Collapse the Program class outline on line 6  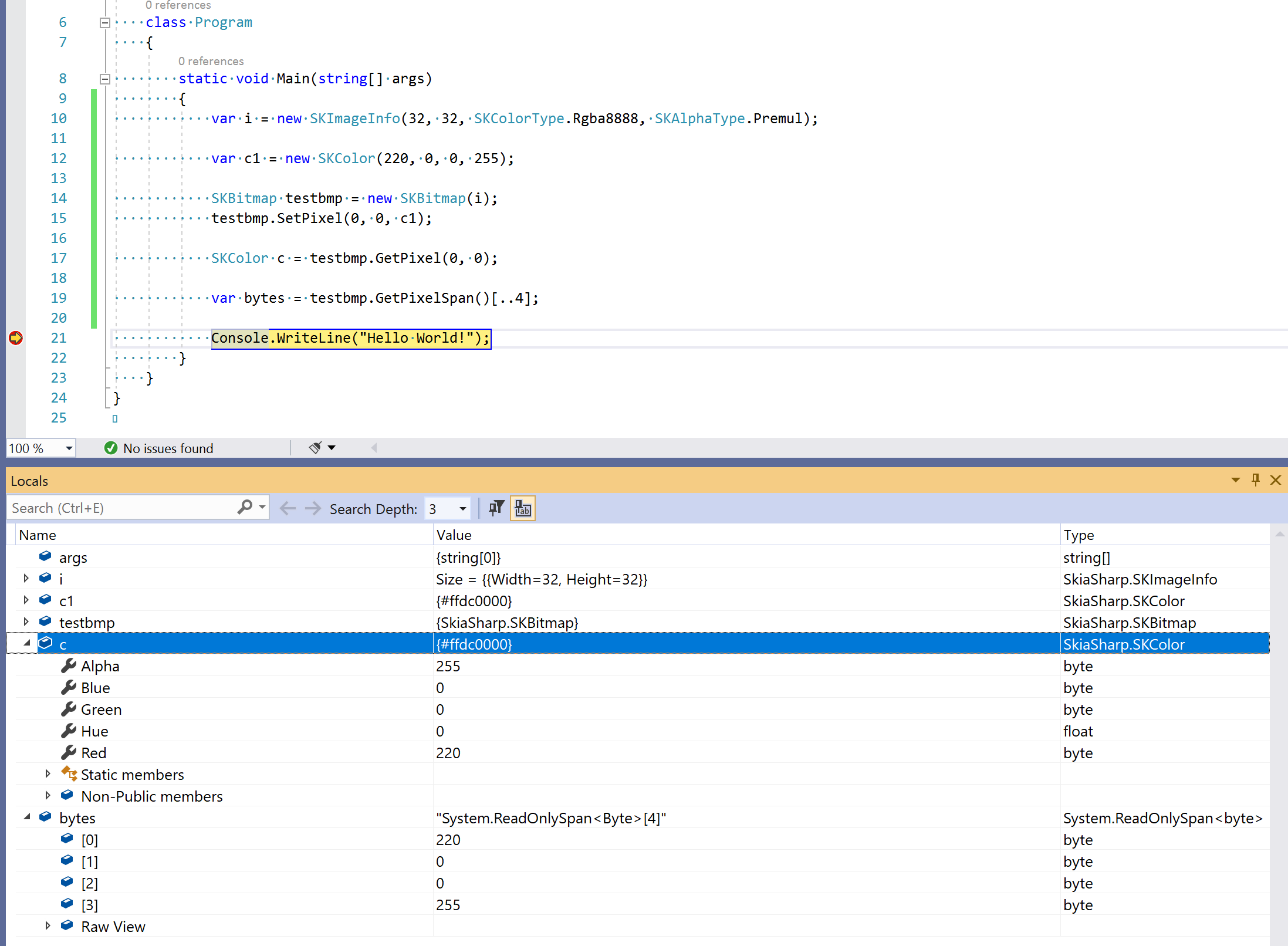(105, 22)
